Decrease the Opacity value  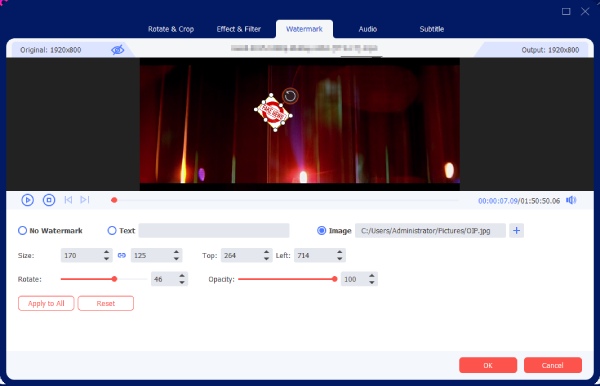[x=372, y=282]
